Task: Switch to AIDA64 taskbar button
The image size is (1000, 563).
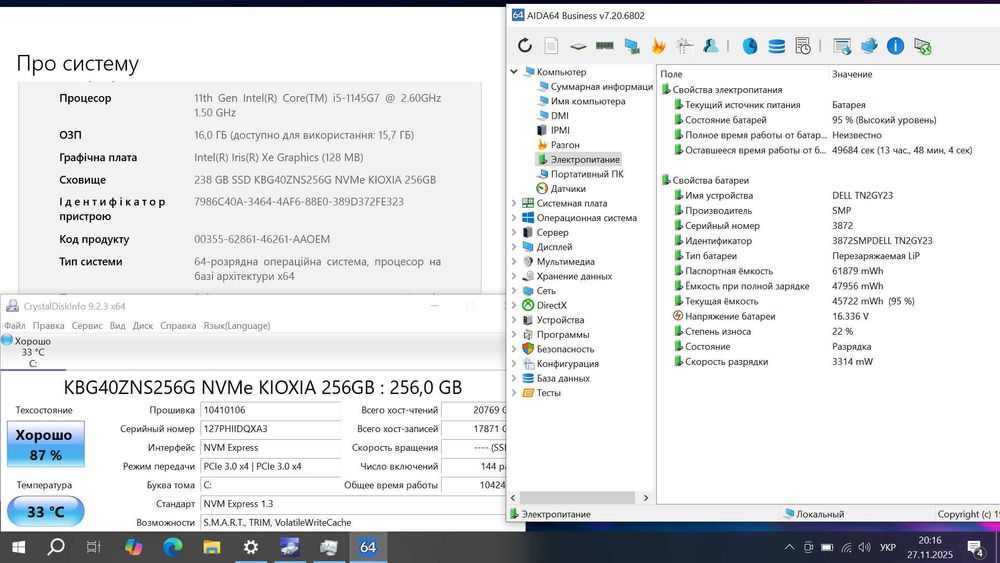Action: coord(368,547)
